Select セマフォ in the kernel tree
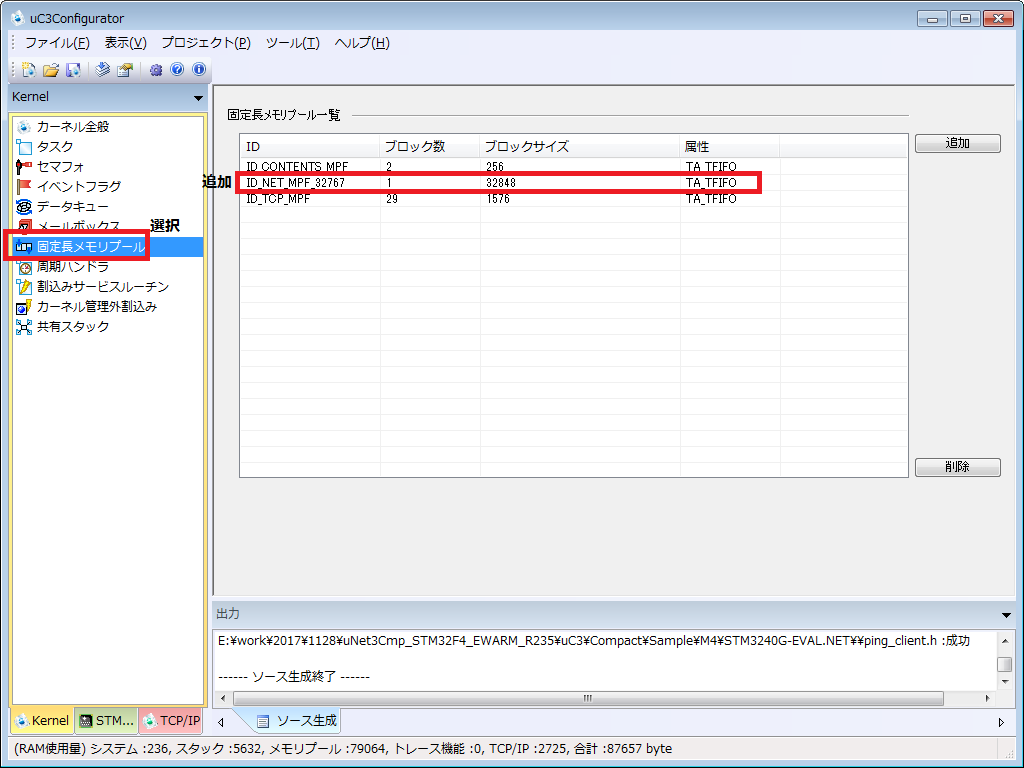The image size is (1024, 768). (60, 166)
